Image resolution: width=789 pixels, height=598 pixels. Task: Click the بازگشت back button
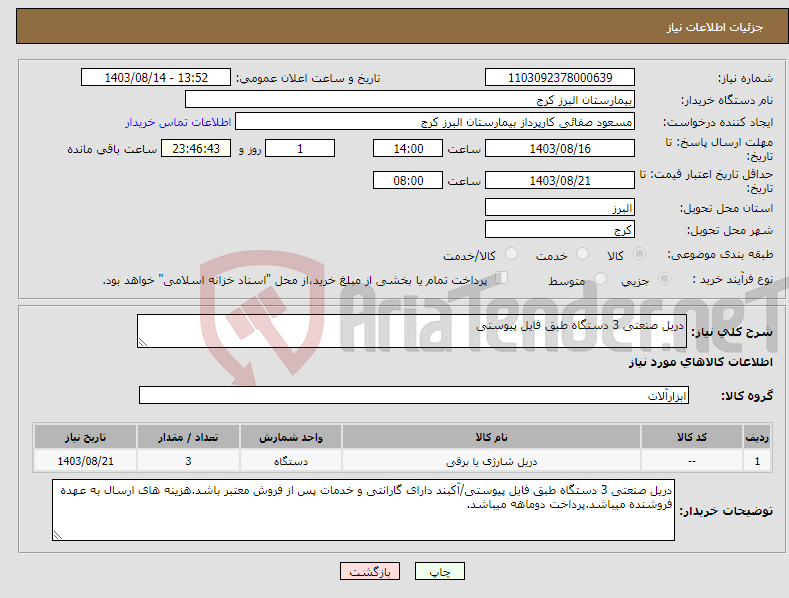[370, 571]
